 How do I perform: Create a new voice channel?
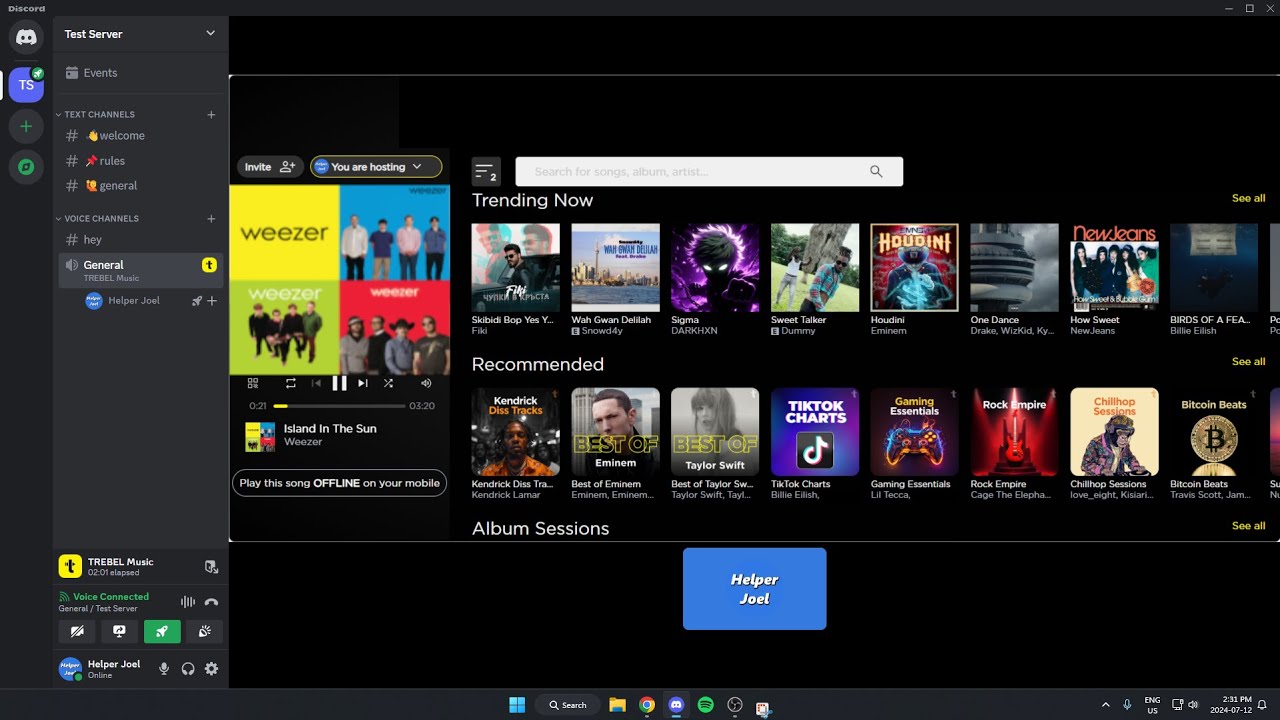tap(211, 219)
